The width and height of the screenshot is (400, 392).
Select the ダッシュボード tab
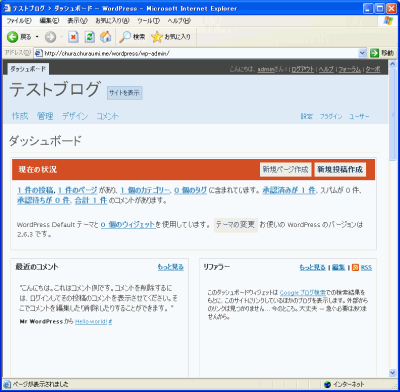[x=28, y=69]
